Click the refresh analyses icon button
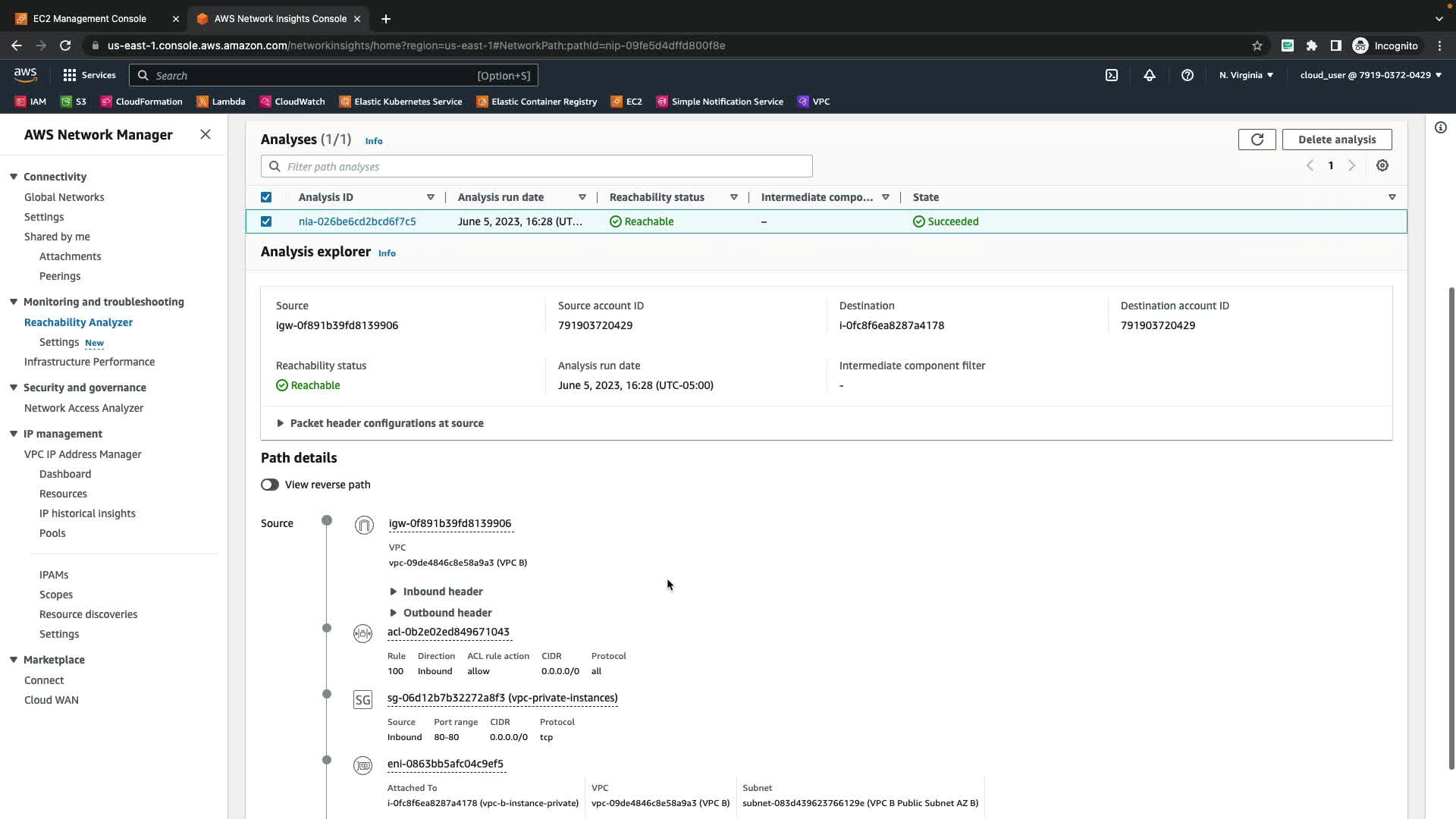Screen dimensions: 1456x819 pos(1257,140)
